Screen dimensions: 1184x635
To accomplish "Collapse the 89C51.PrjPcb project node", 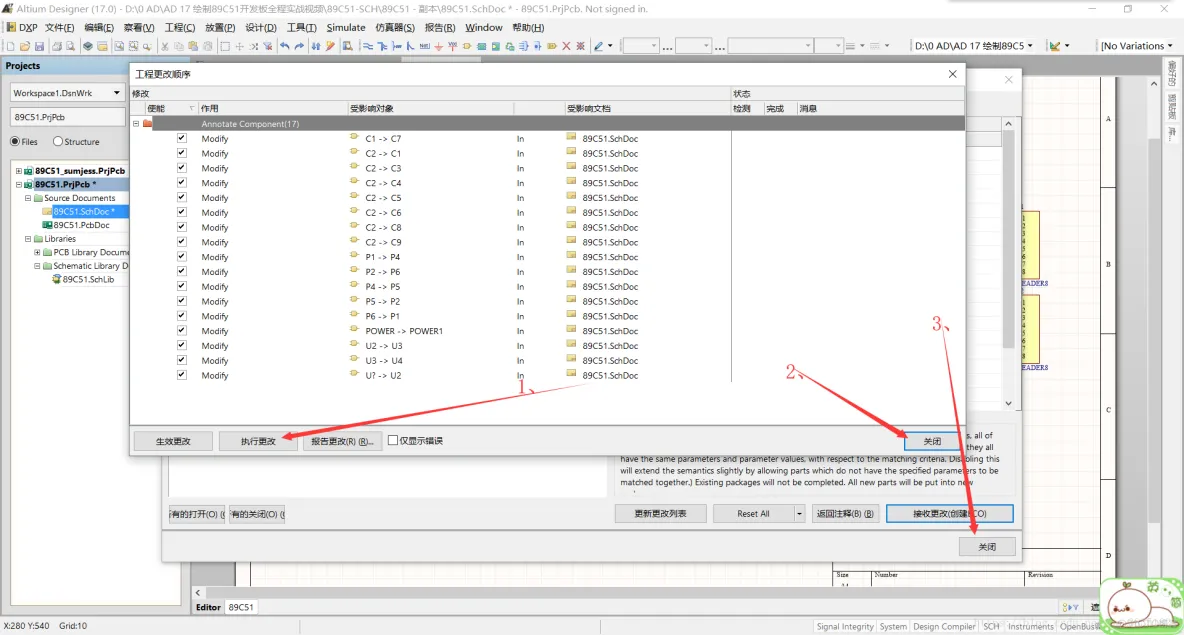I will [19, 184].
